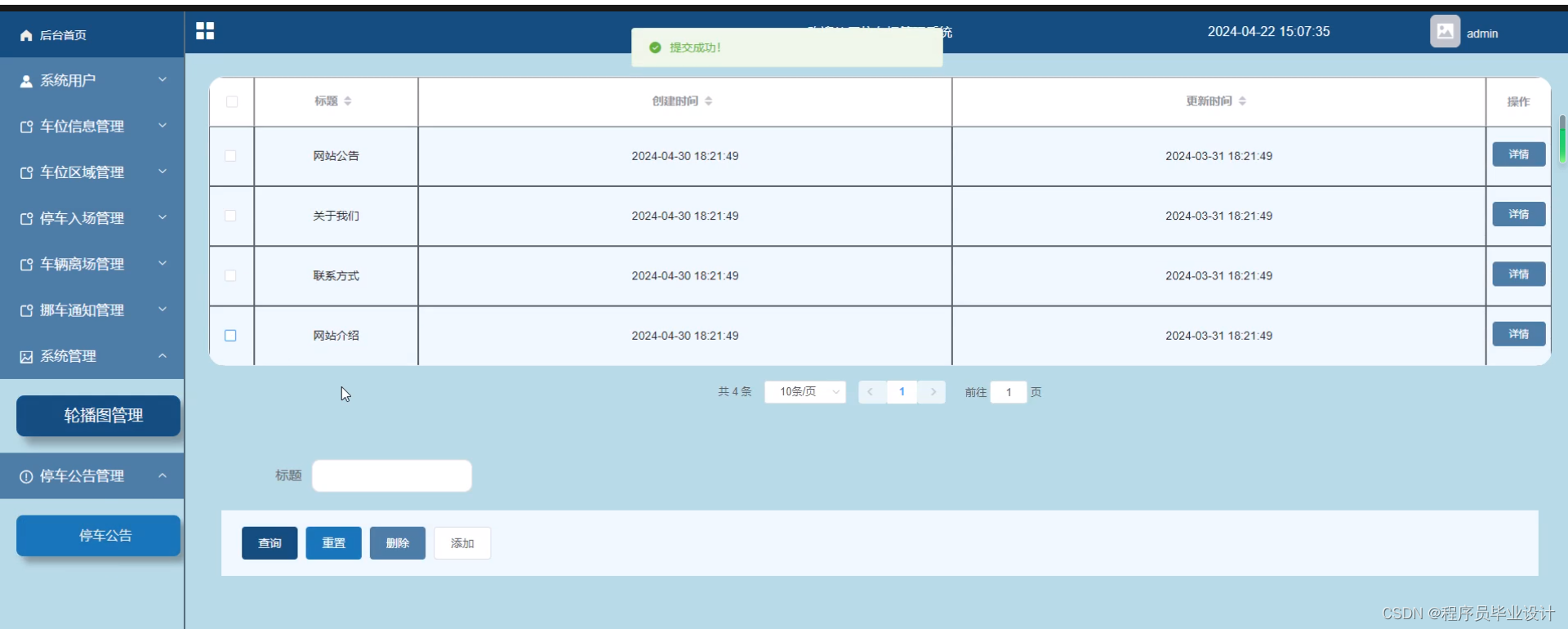The width and height of the screenshot is (1568, 629).
Task: Click the info icon beside 停车公告管理
Action: (x=26, y=476)
